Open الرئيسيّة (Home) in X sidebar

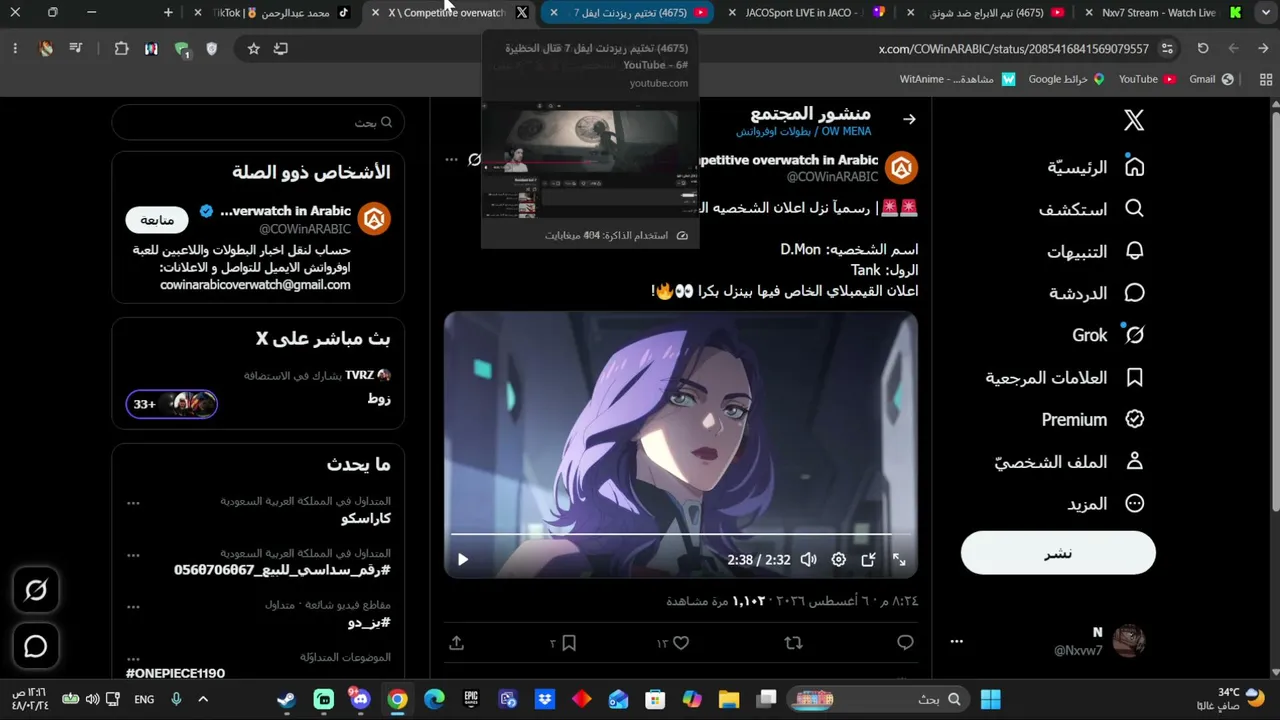pos(1096,167)
